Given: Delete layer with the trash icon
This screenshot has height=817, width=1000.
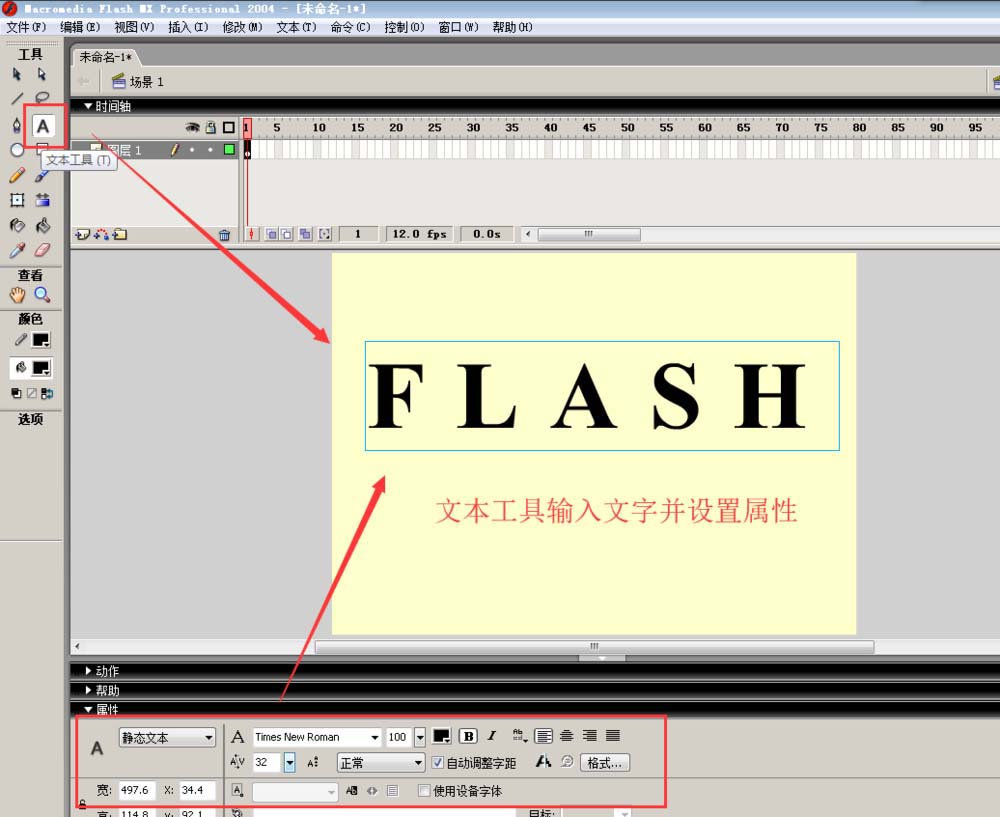Looking at the screenshot, I should click(x=224, y=235).
